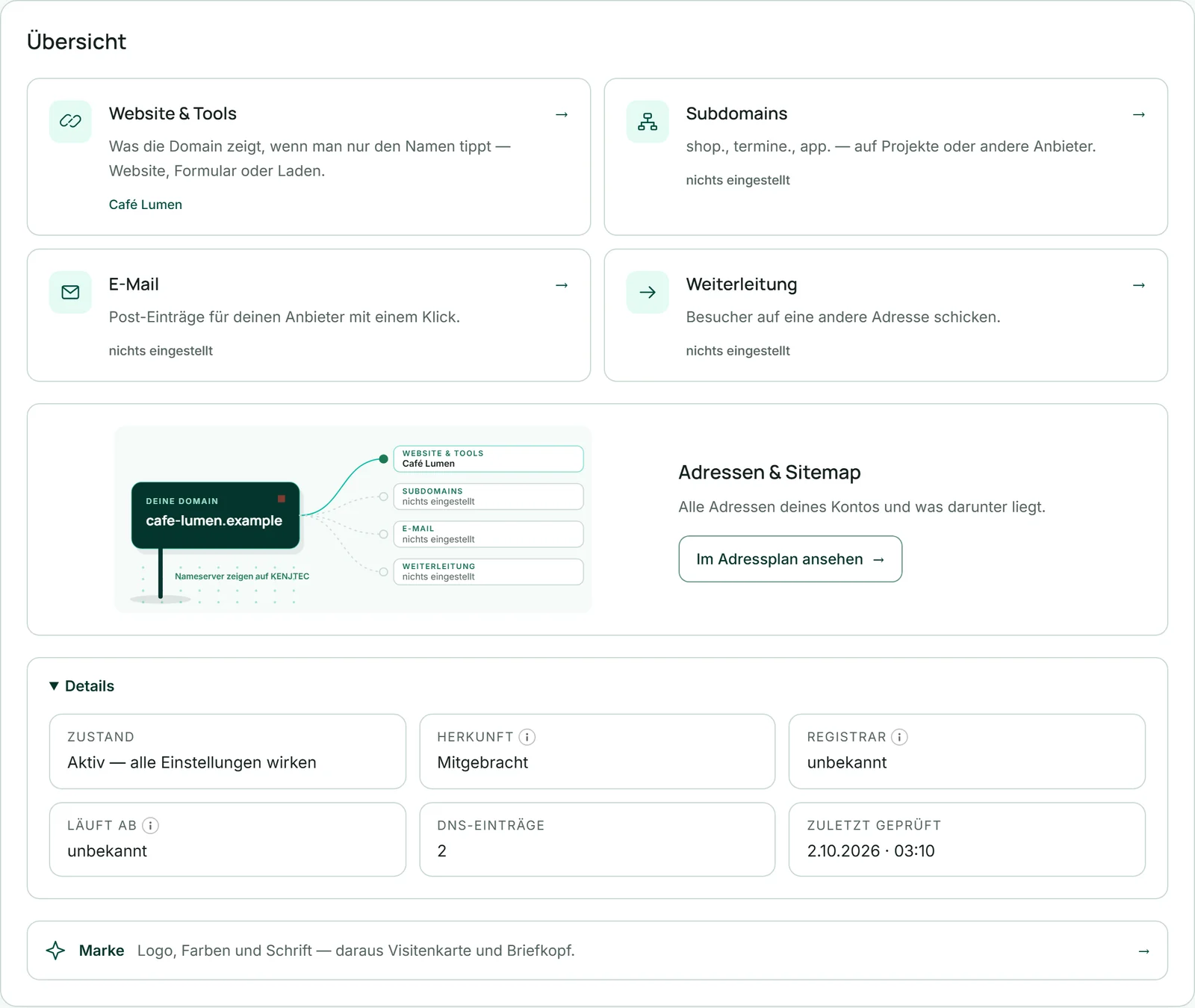Show info for Registrar
Viewport: 1195px width, 1008px height.
point(899,737)
